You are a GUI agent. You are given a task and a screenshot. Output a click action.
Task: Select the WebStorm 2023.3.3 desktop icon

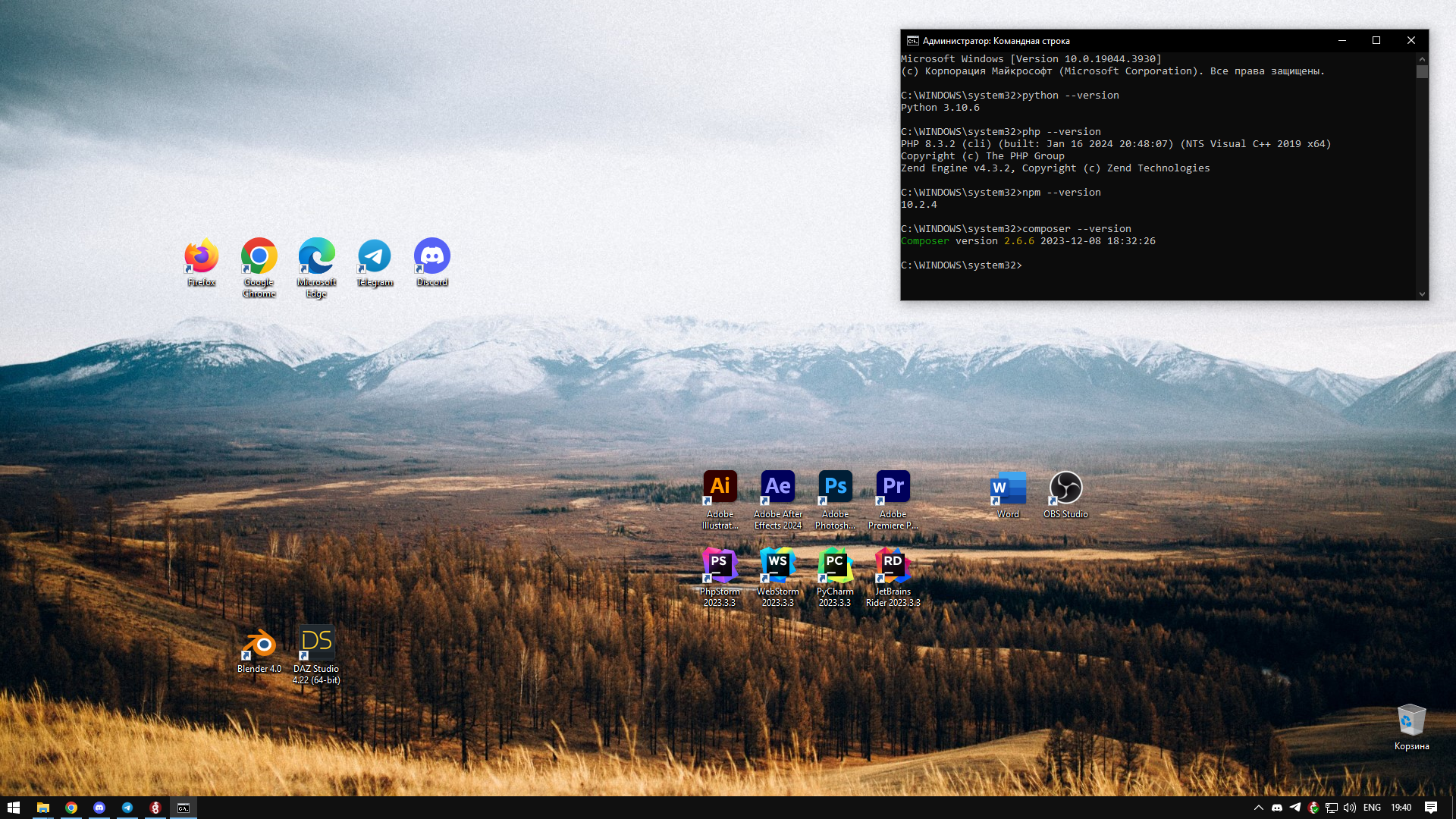pyautogui.click(x=778, y=577)
